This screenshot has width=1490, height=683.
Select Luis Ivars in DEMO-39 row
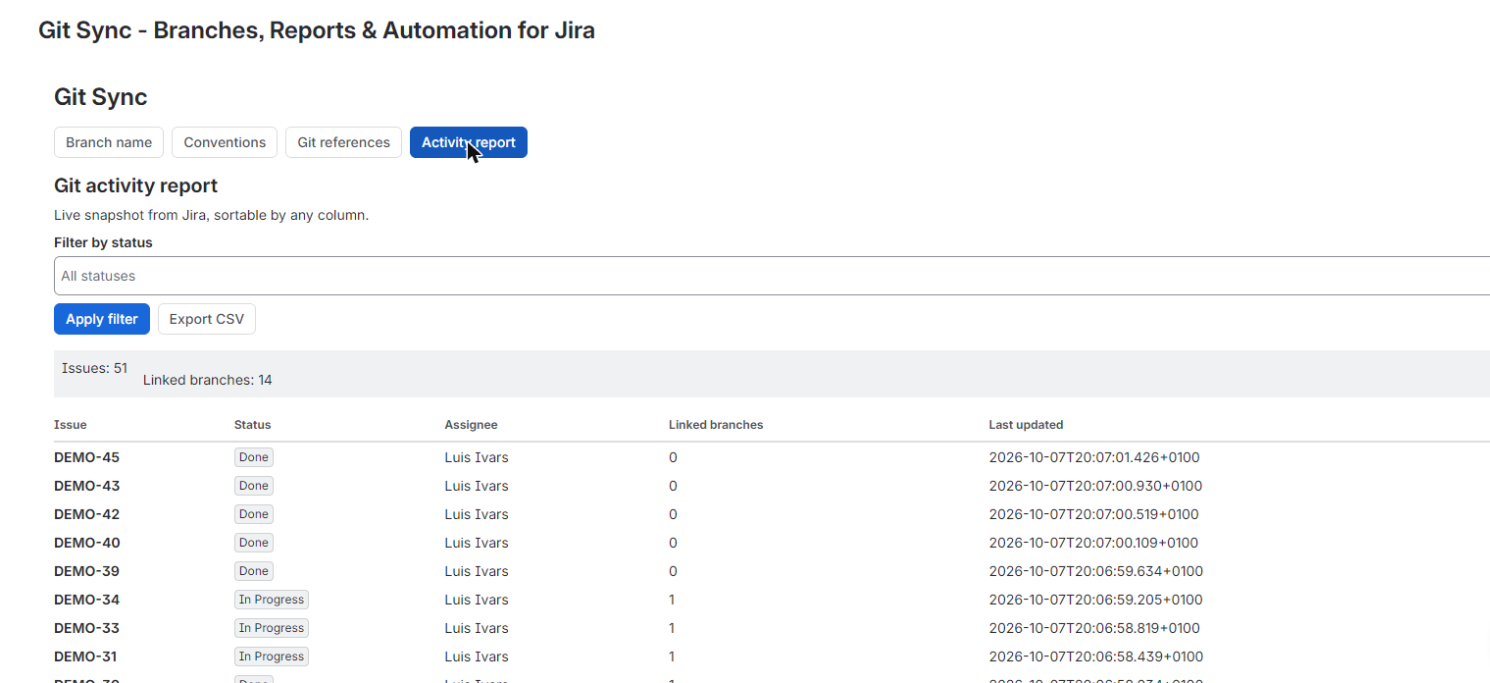coord(477,572)
